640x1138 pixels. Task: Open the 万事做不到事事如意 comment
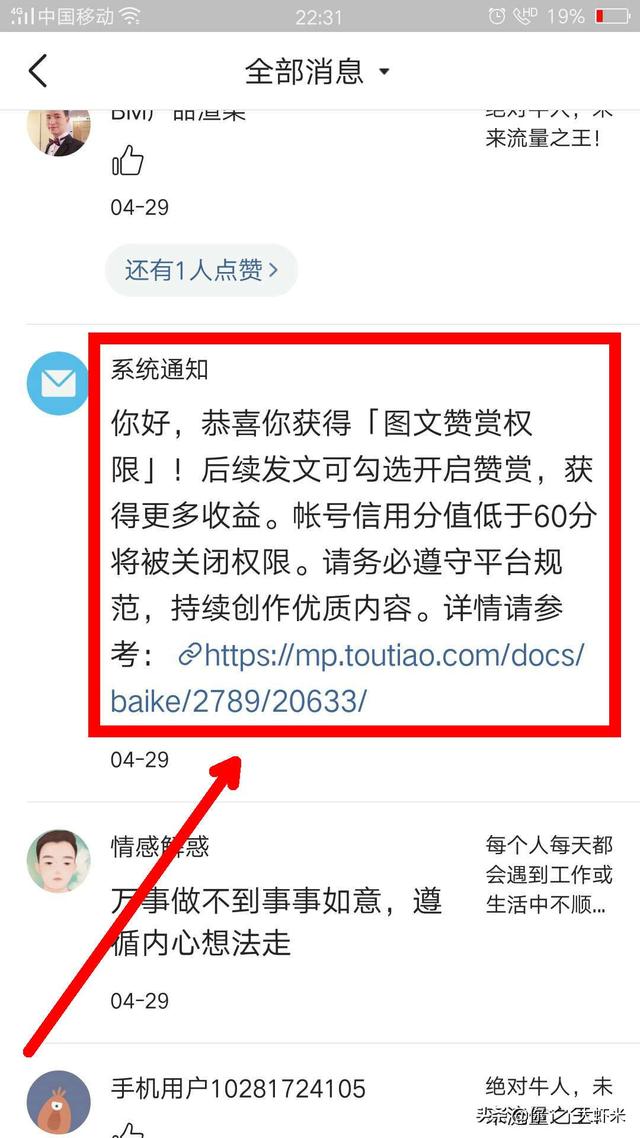coord(276,922)
